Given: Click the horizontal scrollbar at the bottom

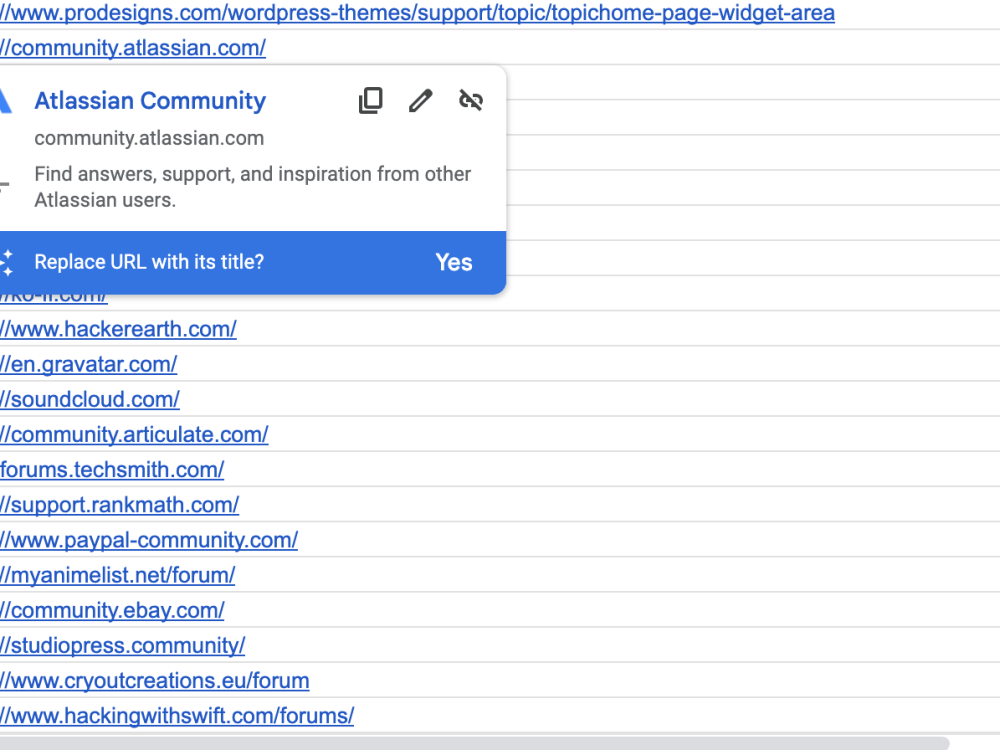Looking at the screenshot, I should pos(474,744).
